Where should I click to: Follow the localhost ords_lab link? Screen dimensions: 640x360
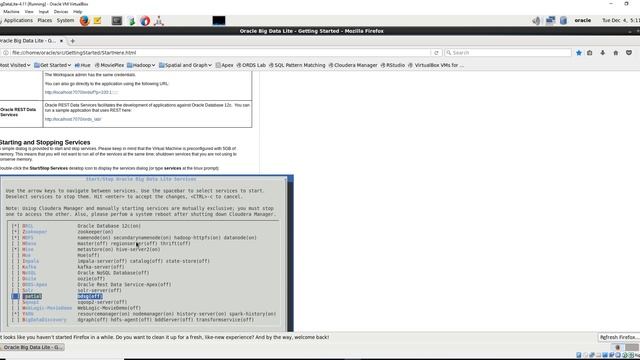coord(73,119)
